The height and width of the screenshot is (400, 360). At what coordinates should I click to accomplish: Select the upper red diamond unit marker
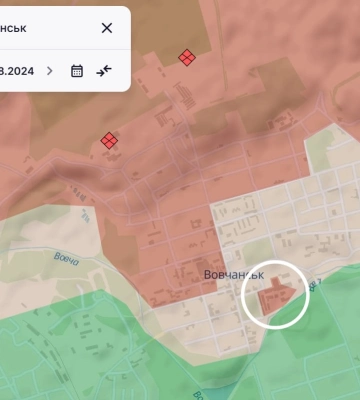(187, 58)
